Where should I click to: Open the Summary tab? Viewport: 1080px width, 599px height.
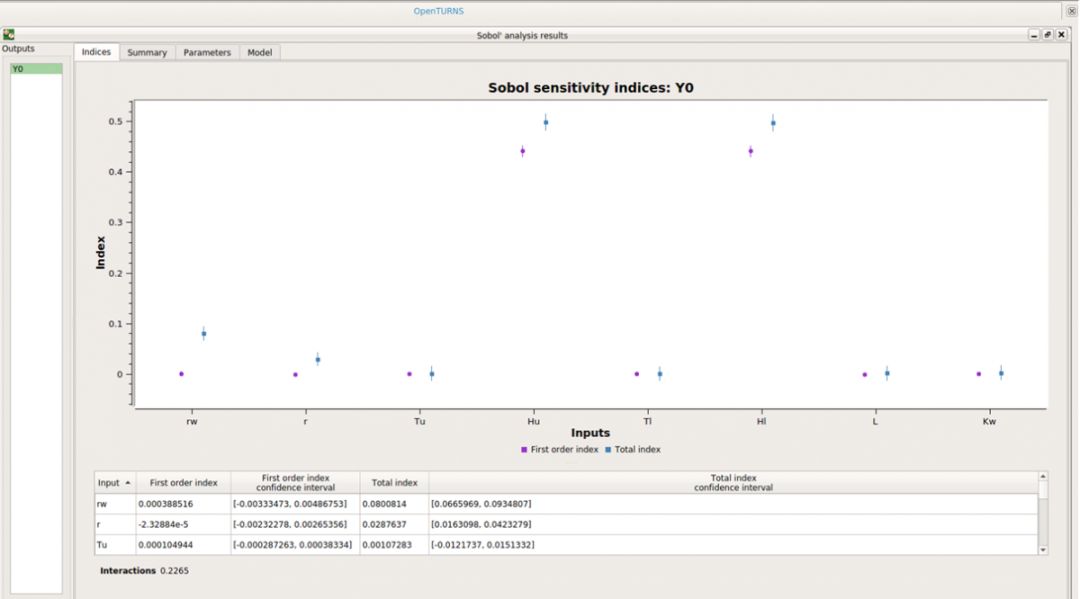click(x=147, y=52)
